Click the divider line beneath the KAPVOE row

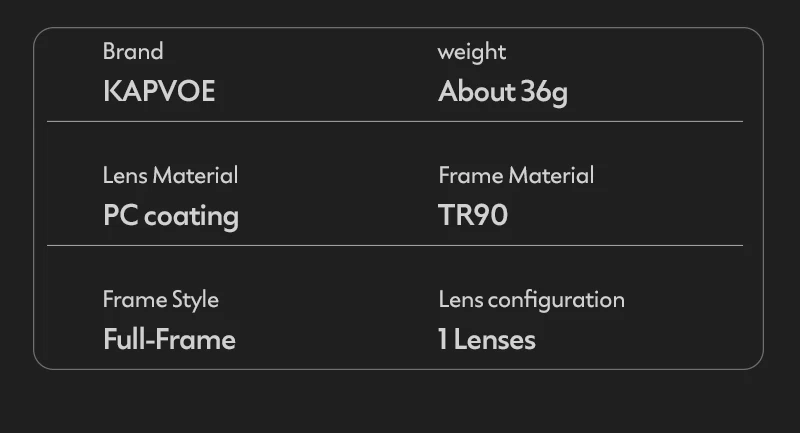[x=394, y=121]
